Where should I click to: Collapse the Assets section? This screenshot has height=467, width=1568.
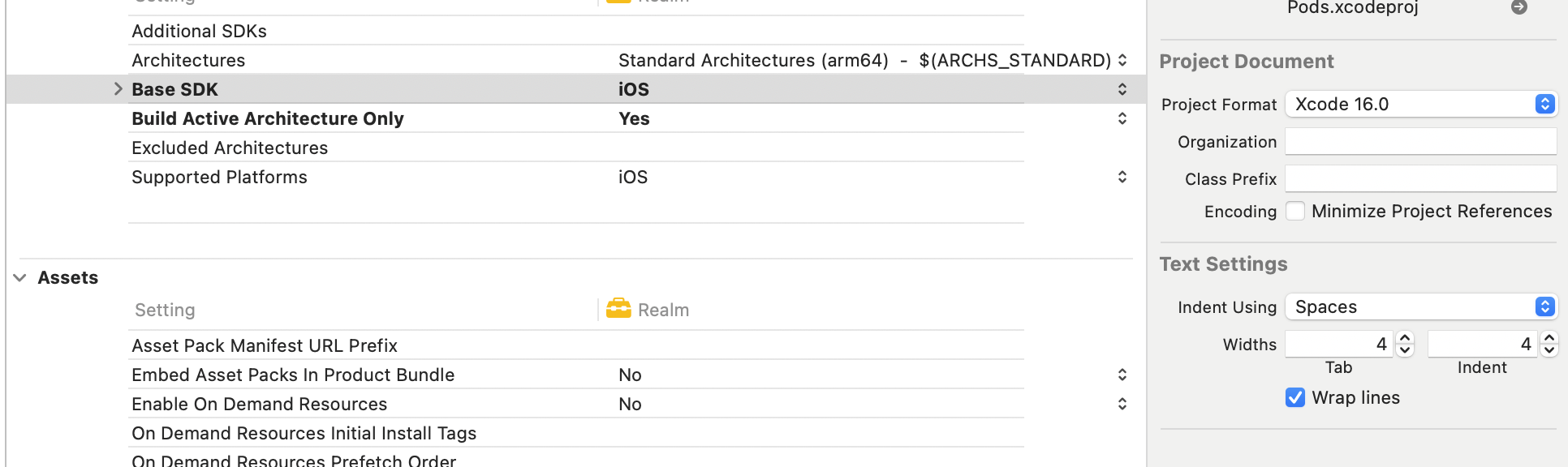coord(20,277)
